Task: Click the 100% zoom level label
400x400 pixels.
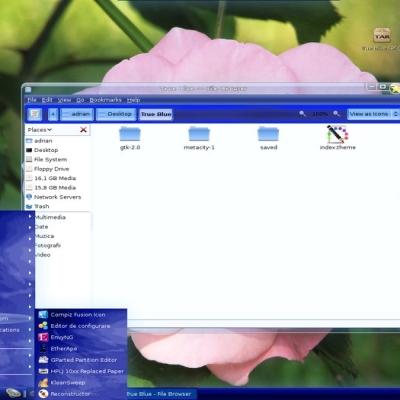Action: 320,114
